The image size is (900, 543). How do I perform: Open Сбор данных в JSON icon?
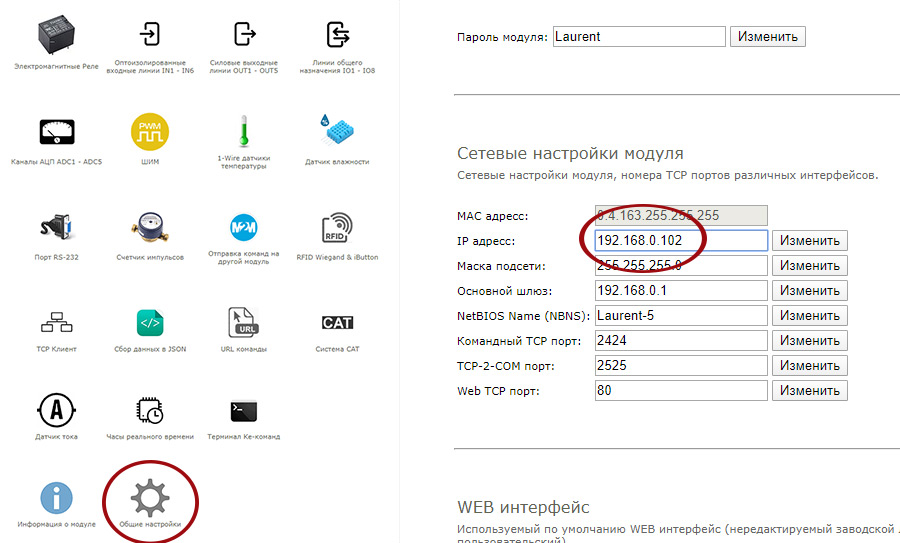click(x=150, y=323)
